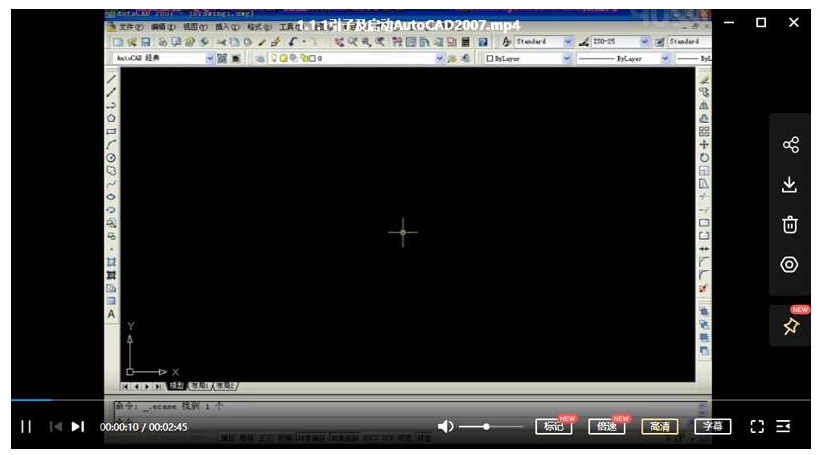Switch to the 布局2 layout tab
This screenshot has width=820, height=455.
[x=225, y=386]
